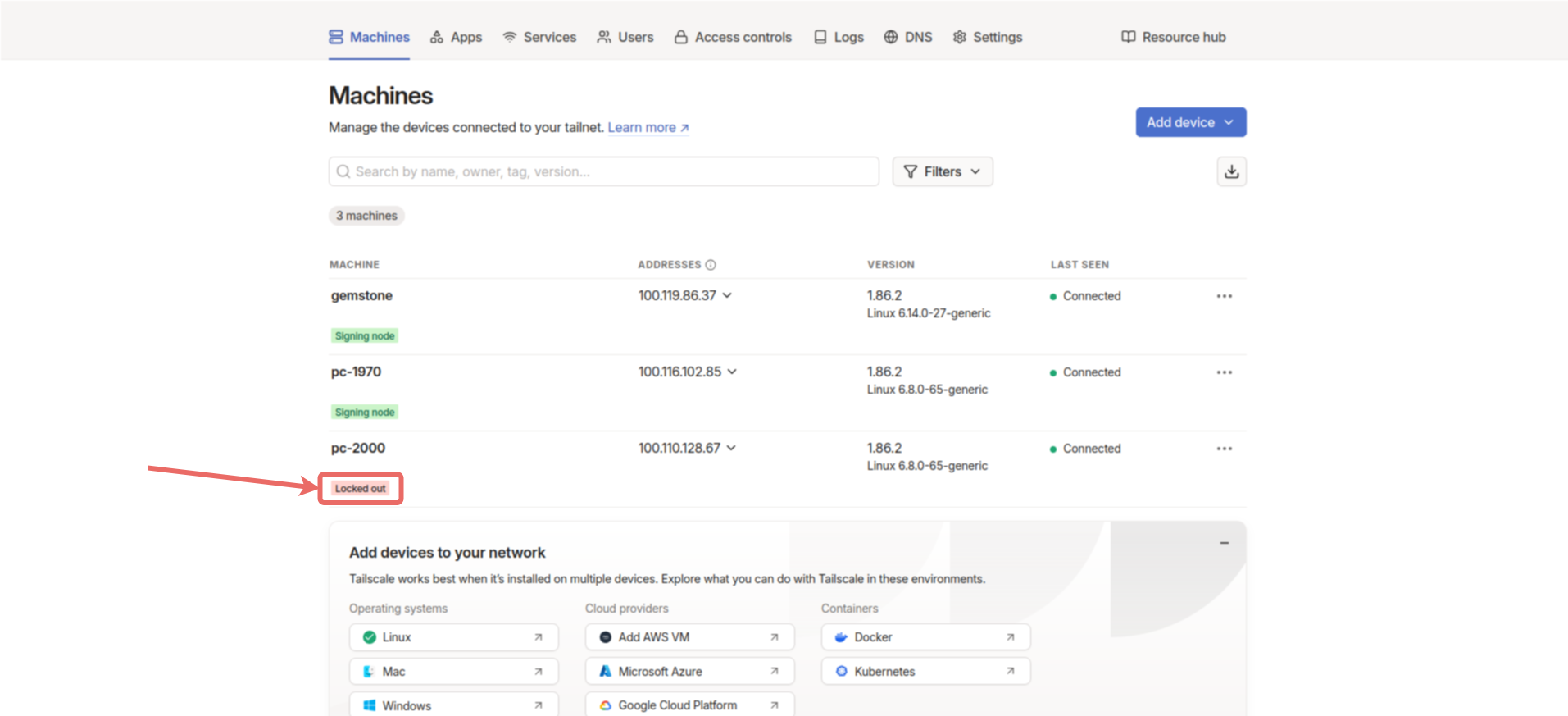Click the Mac row external arrow icon

coord(539,672)
